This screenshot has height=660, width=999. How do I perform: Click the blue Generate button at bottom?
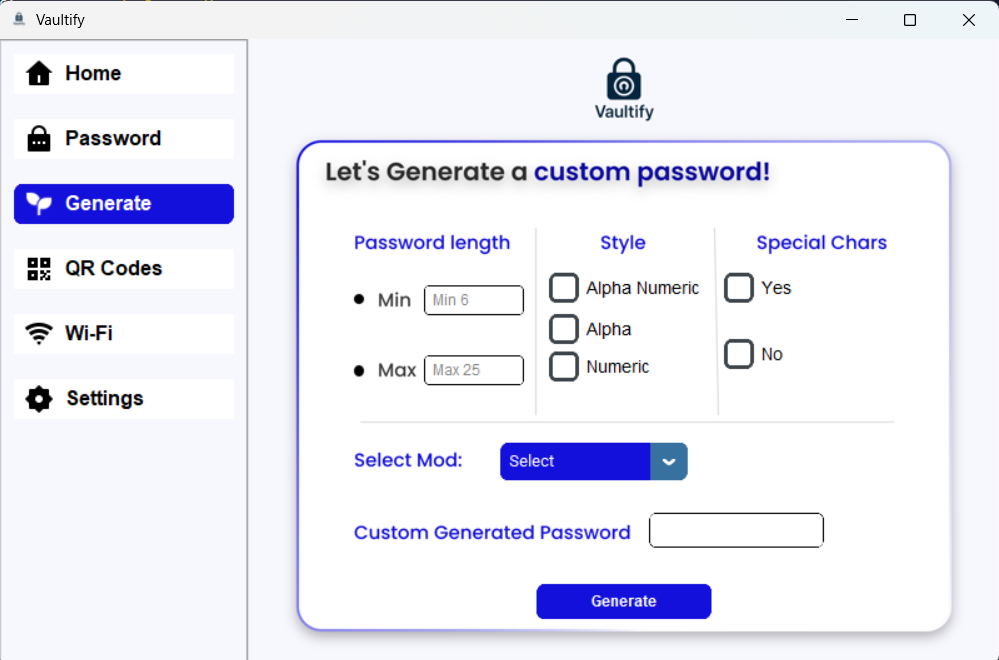[x=624, y=601]
